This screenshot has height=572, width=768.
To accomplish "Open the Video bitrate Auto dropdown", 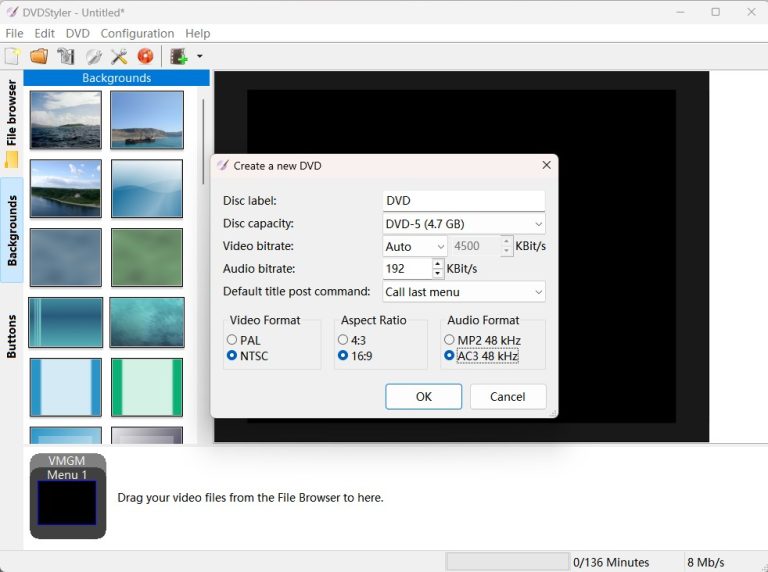I will click(415, 246).
